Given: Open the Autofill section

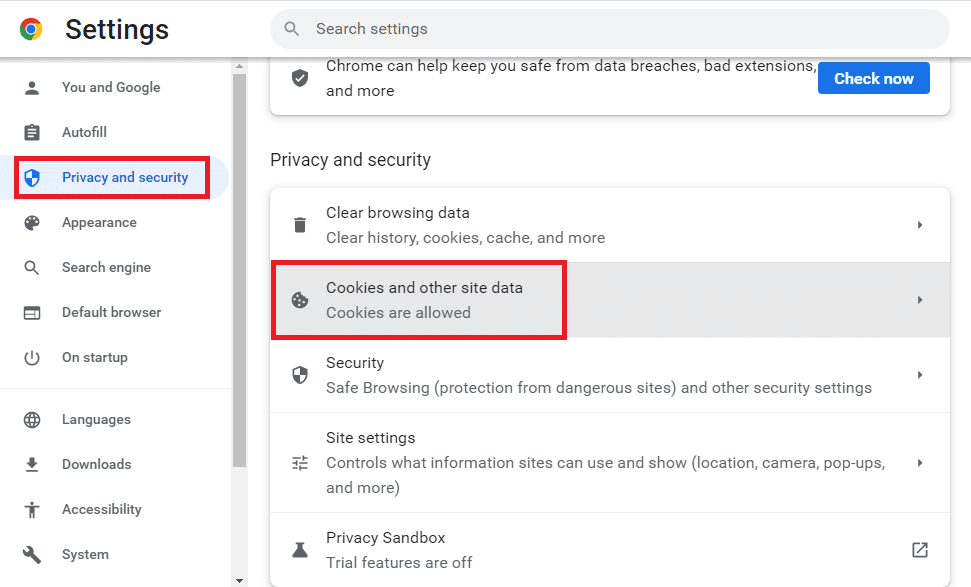Looking at the screenshot, I should (115, 132).
